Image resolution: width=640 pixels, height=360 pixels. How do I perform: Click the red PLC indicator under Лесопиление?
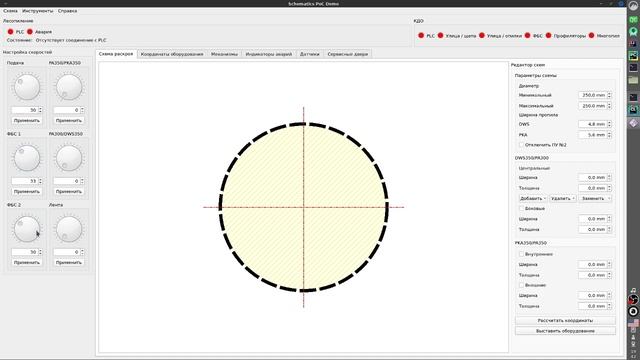tap(11, 31)
